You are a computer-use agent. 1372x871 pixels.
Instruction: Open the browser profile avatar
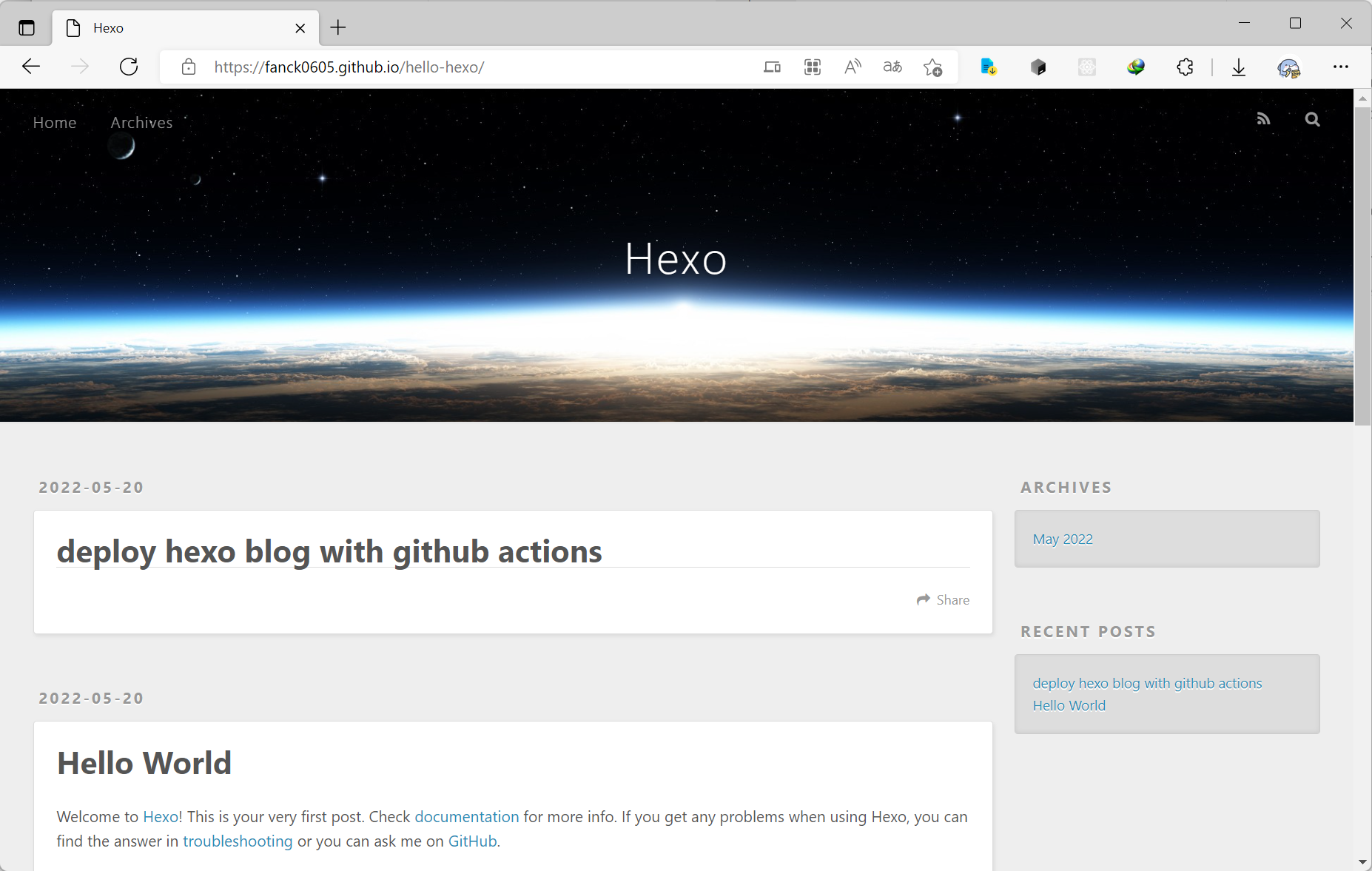(x=1288, y=68)
